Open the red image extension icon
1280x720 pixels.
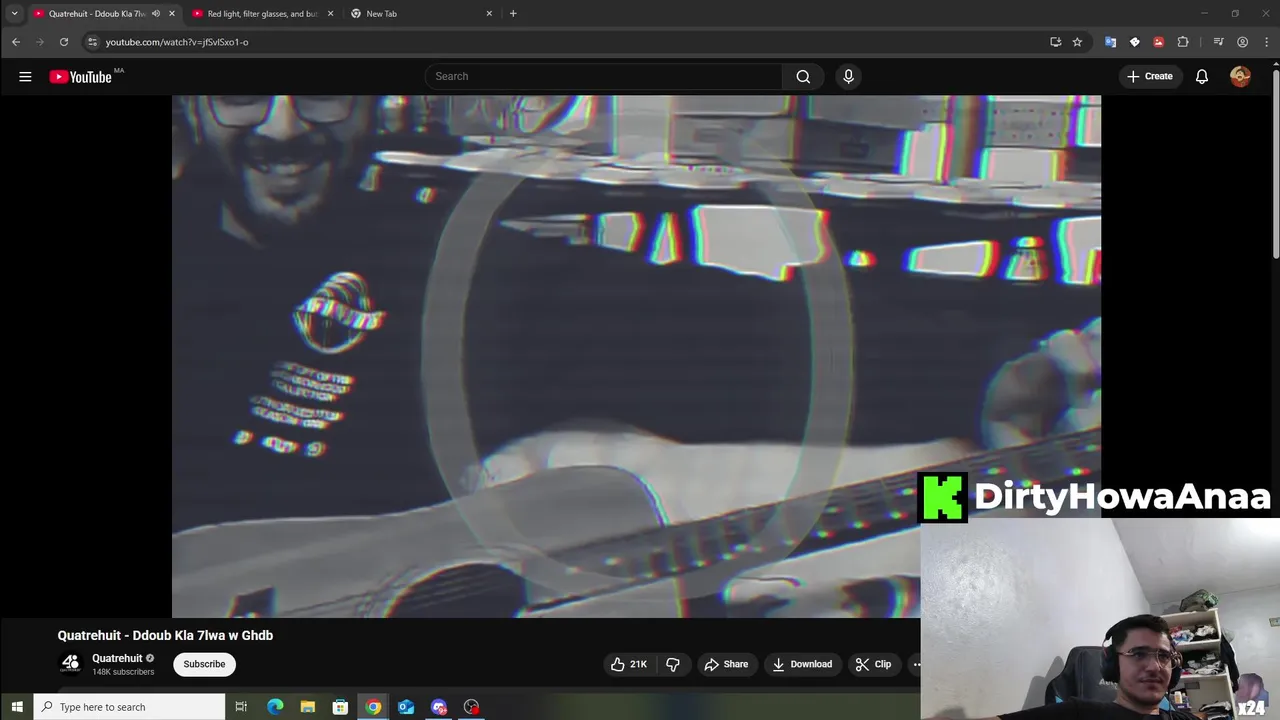click(1158, 42)
